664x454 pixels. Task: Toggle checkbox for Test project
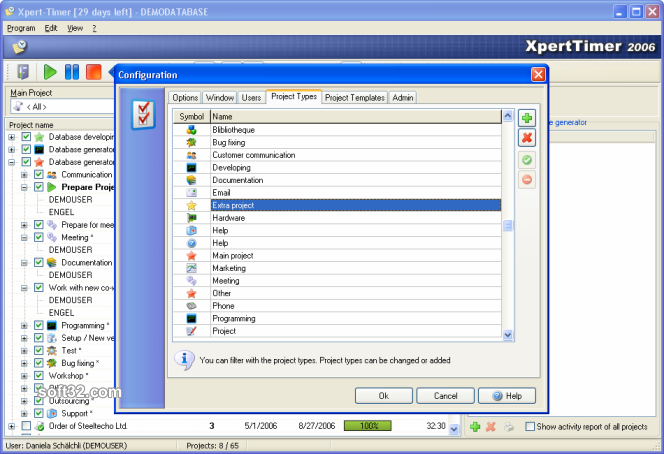[x=39, y=351]
